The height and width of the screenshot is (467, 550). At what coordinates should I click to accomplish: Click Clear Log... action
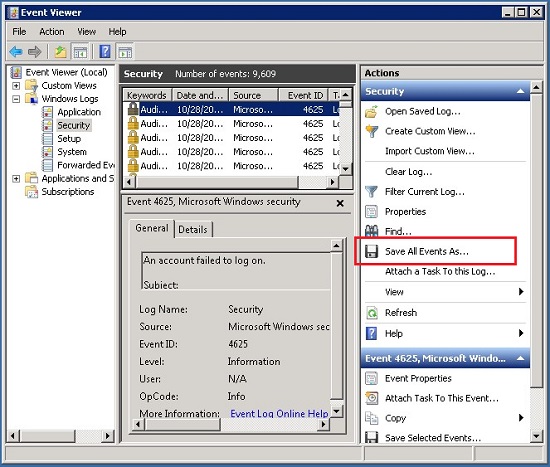[409, 172]
